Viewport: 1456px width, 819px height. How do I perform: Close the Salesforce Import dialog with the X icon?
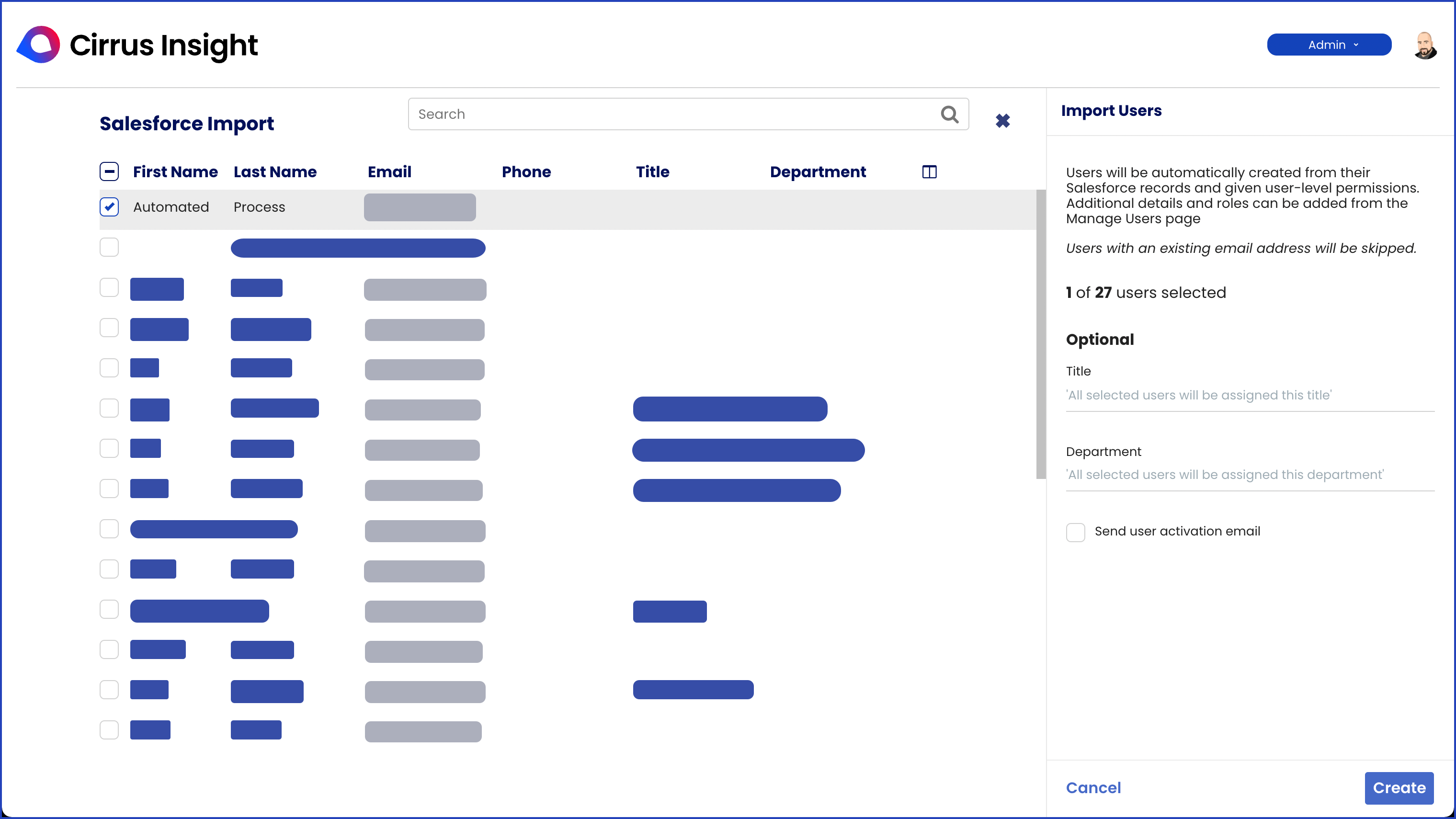point(1003,120)
